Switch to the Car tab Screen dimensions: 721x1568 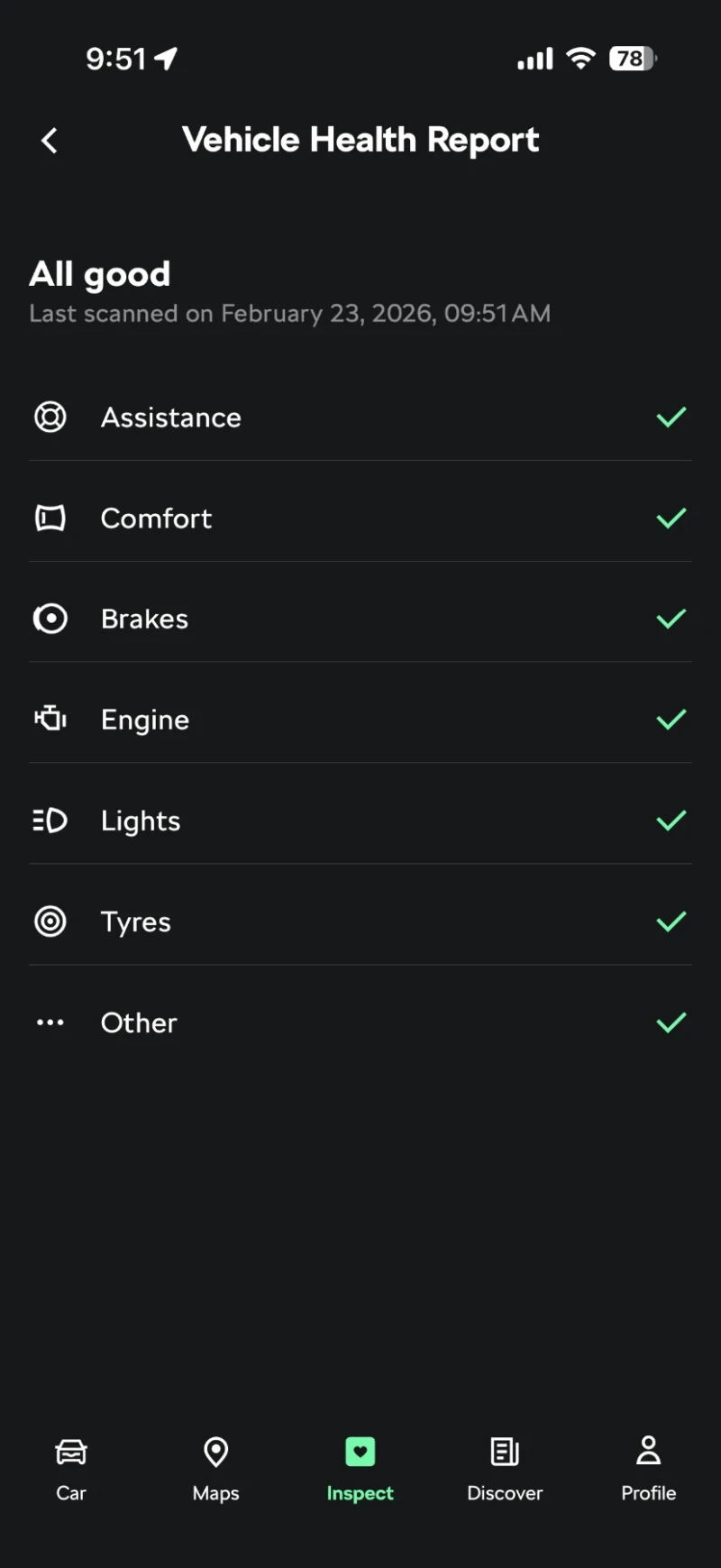click(71, 1469)
